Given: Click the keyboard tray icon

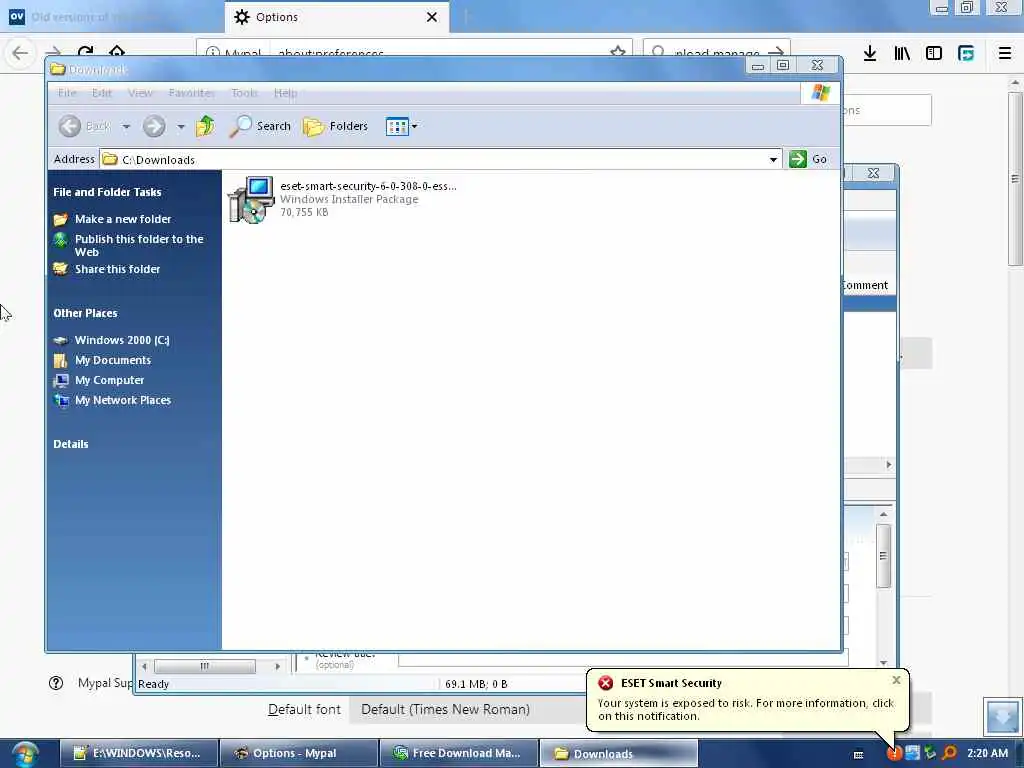Looking at the screenshot, I should (x=859, y=754).
